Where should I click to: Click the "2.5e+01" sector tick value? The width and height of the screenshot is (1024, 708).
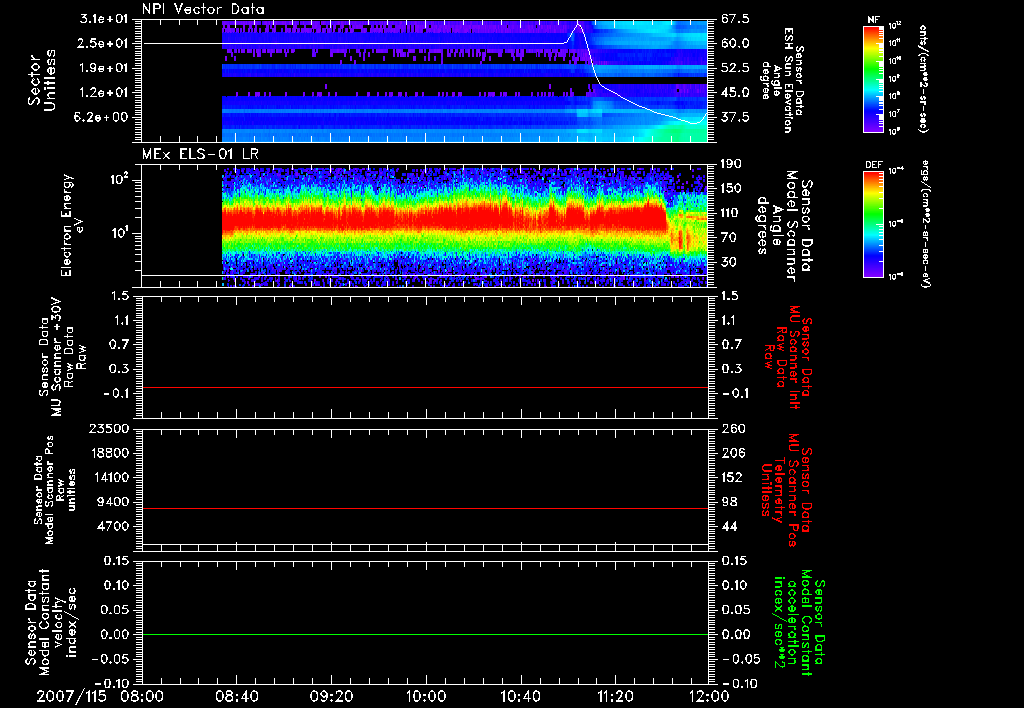pyautogui.click(x=104, y=43)
